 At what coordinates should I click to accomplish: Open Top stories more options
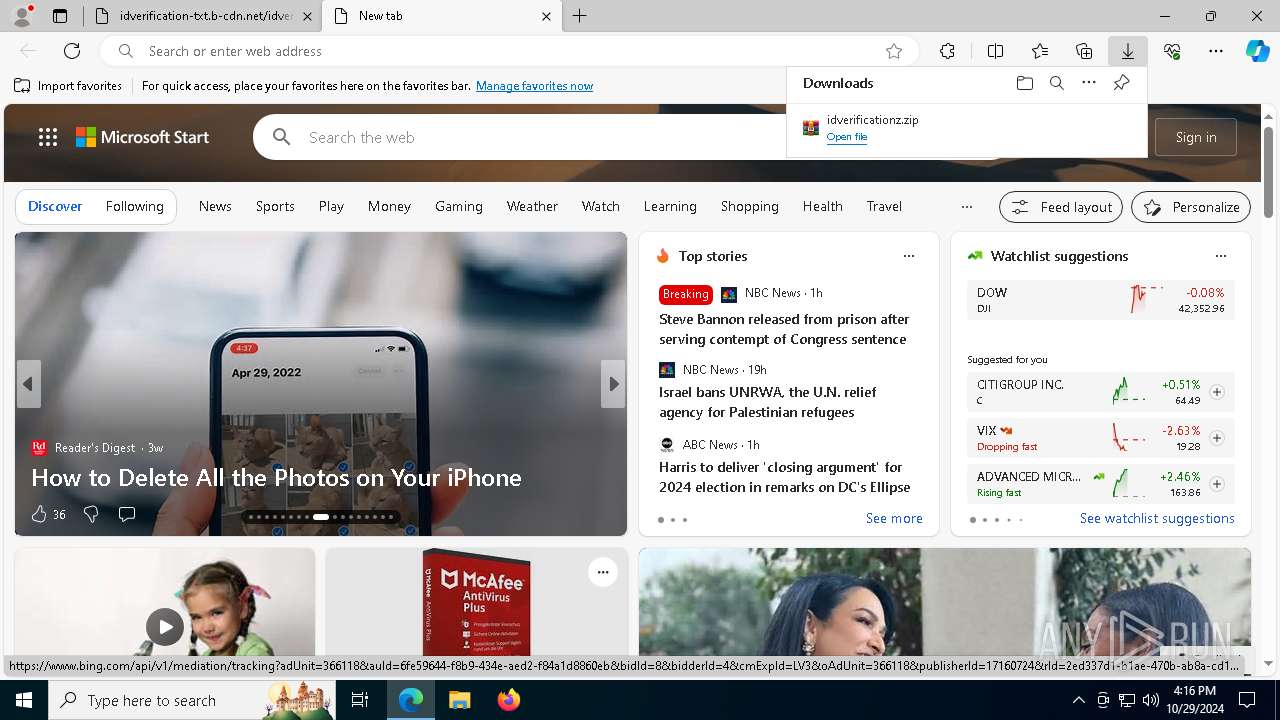pyautogui.click(x=909, y=256)
